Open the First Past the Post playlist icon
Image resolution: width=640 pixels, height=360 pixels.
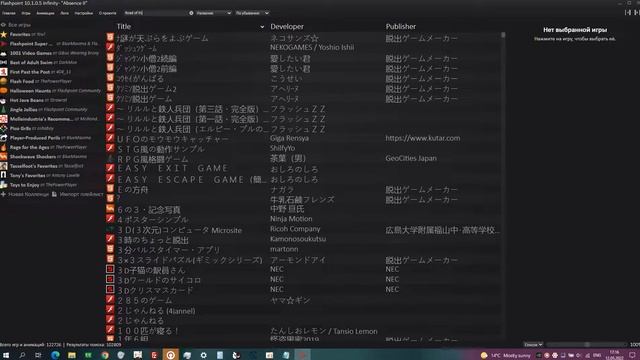tap(4, 72)
